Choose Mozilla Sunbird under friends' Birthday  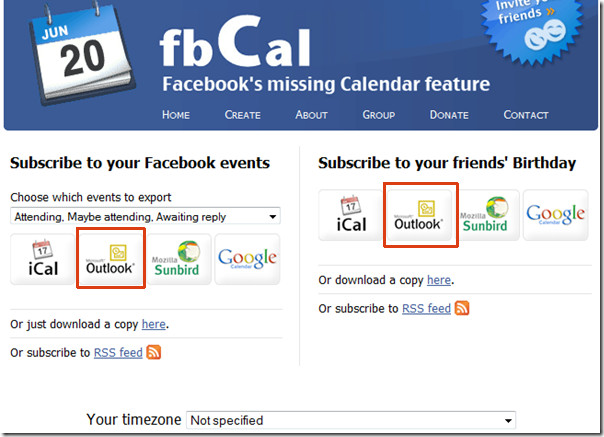point(488,215)
